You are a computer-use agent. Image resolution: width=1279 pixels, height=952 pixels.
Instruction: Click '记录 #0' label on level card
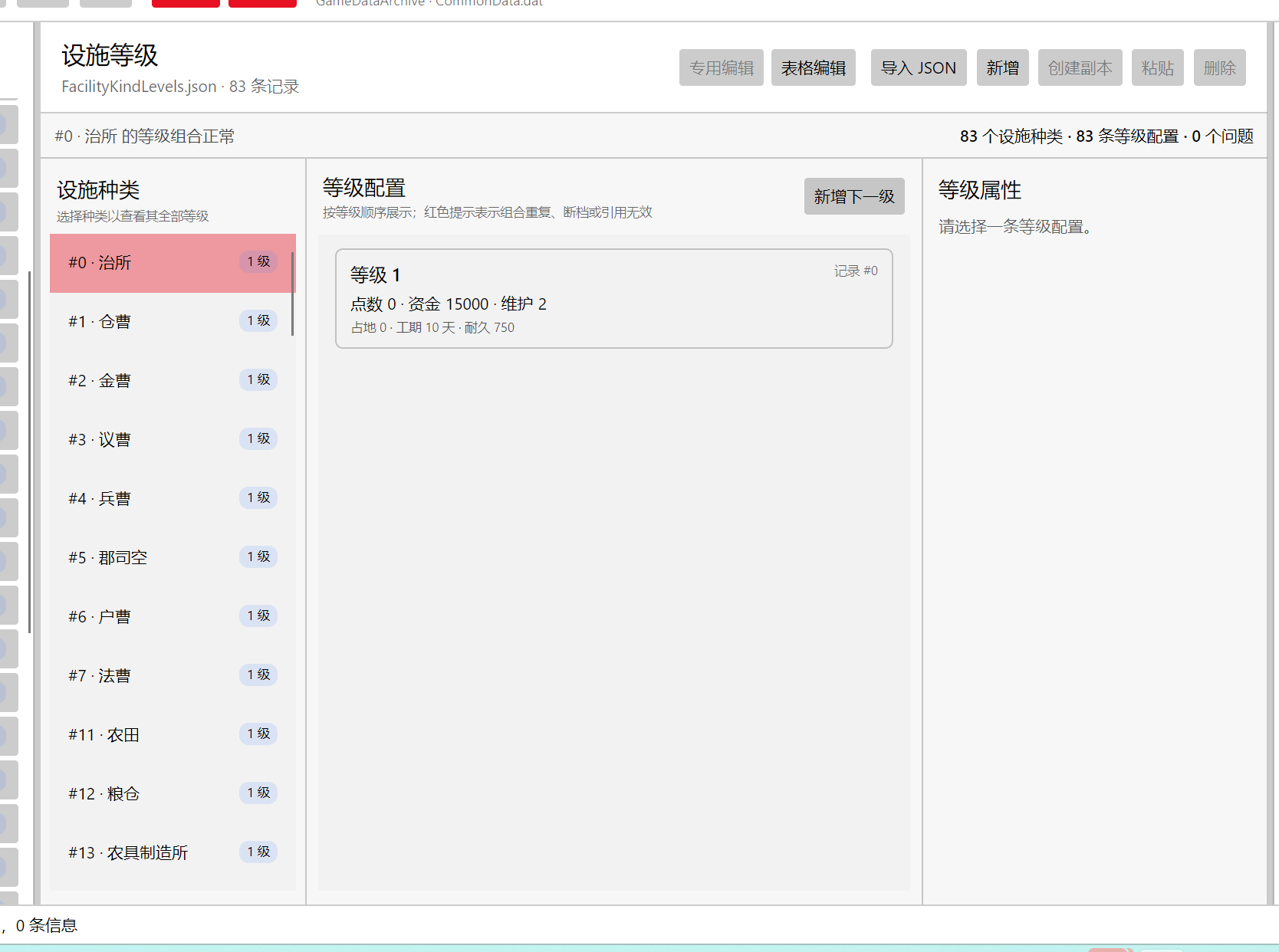point(856,271)
